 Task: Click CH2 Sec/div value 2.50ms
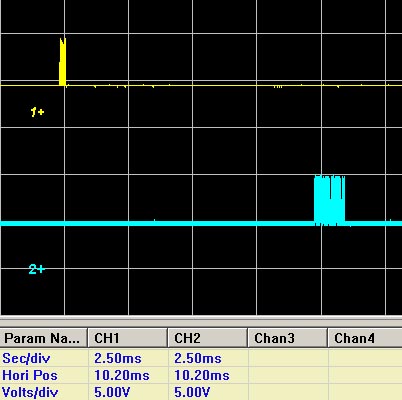(198, 359)
